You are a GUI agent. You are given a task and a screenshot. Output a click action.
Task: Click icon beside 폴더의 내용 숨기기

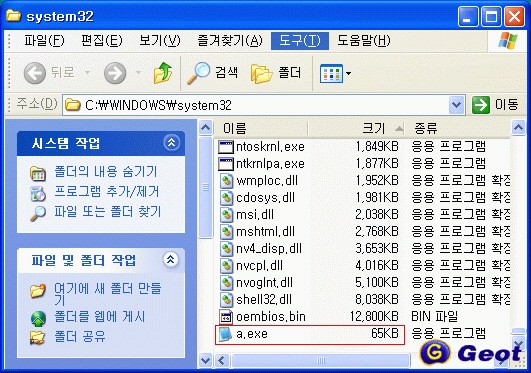tap(38, 173)
